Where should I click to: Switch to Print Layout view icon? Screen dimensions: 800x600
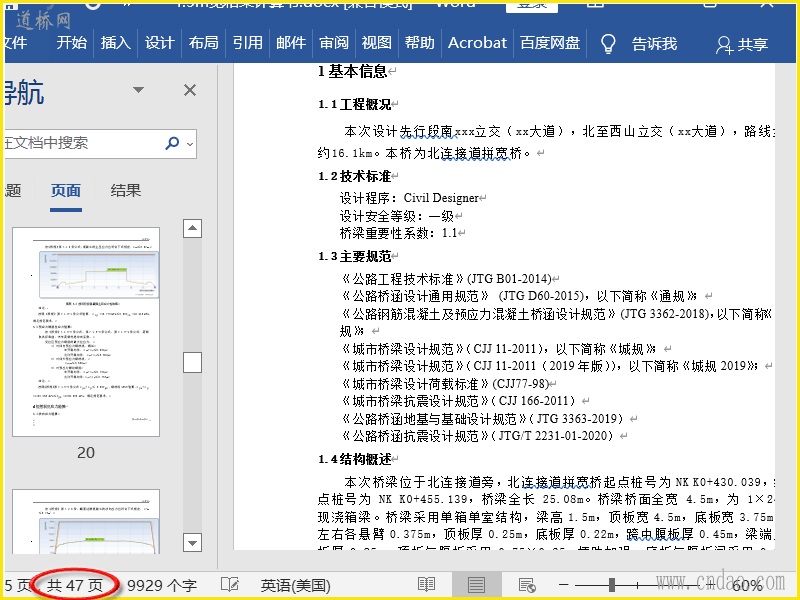pos(477,585)
